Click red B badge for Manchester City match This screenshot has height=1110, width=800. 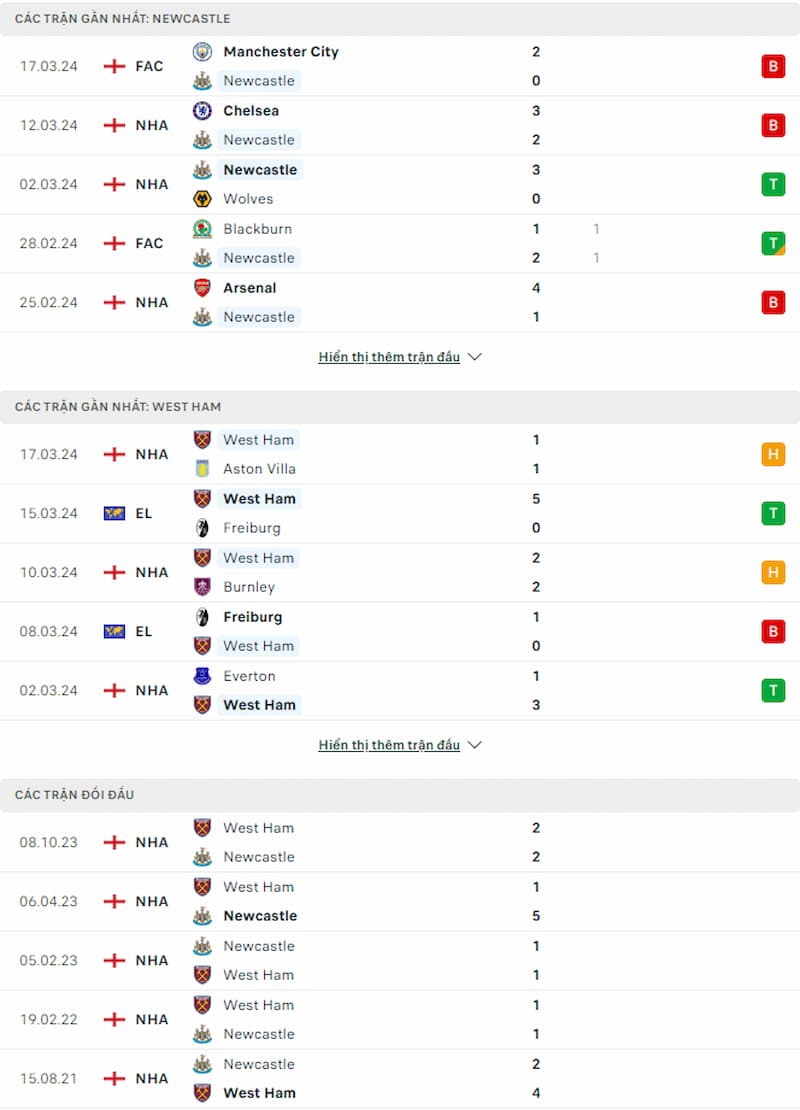[773, 67]
